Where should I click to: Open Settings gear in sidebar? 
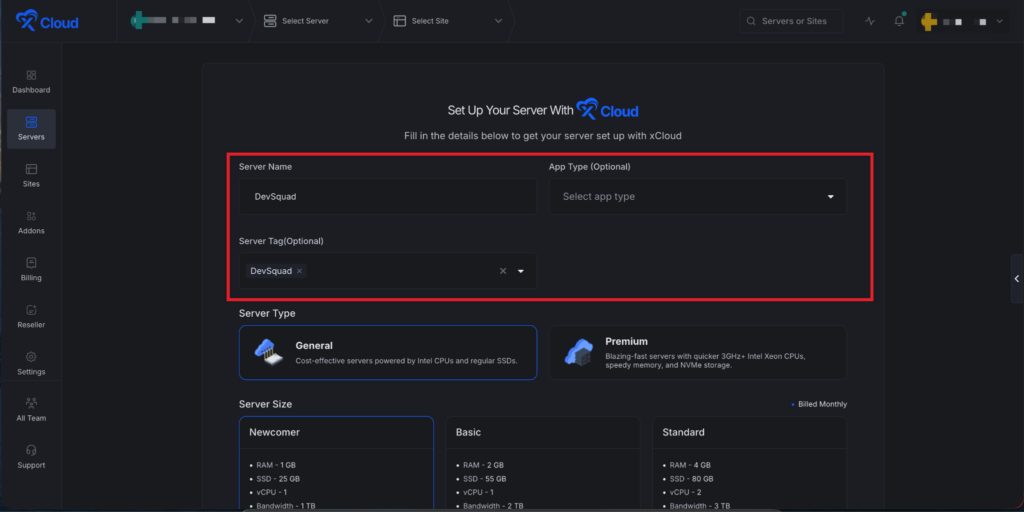click(x=31, y=363)
